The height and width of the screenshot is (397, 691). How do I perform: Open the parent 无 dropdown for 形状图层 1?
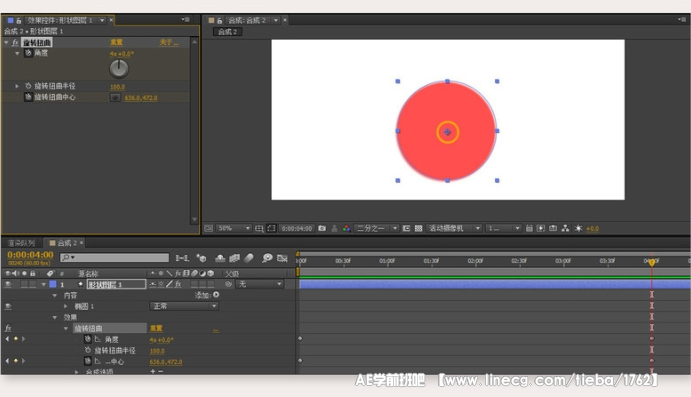(260, 284)
